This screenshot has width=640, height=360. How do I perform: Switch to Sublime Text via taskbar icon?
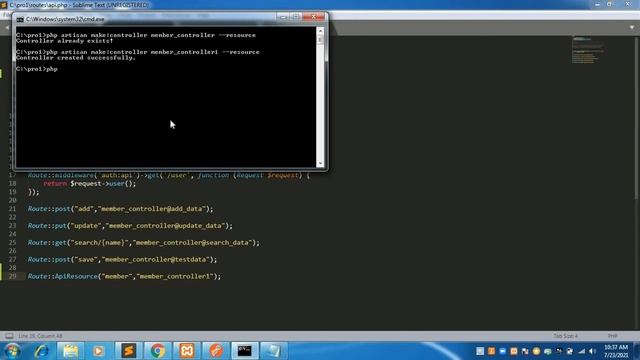(129, 351)
